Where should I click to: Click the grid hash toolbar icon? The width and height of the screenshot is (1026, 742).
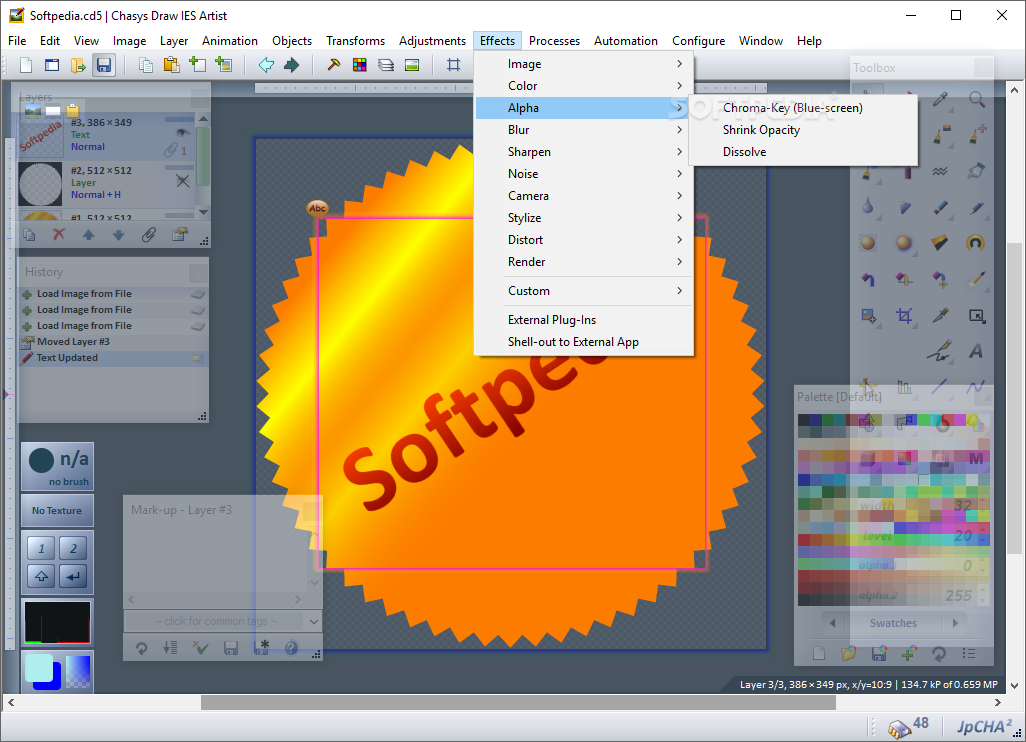coord(453,65)
